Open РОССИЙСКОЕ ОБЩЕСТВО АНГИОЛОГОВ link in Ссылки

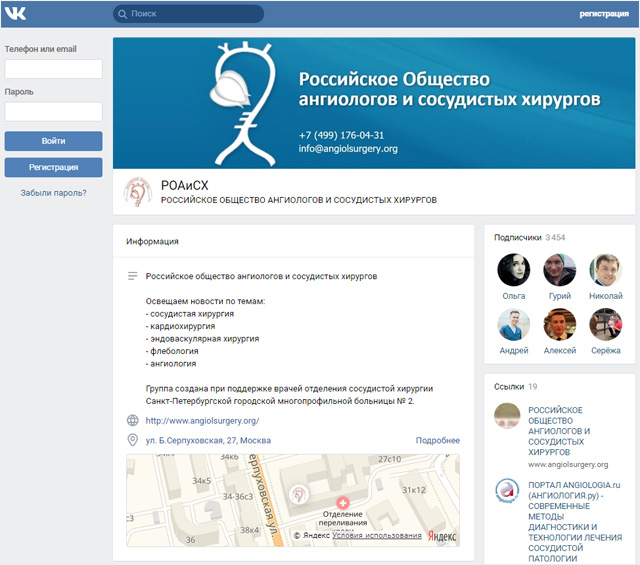(x=559, y=431)
